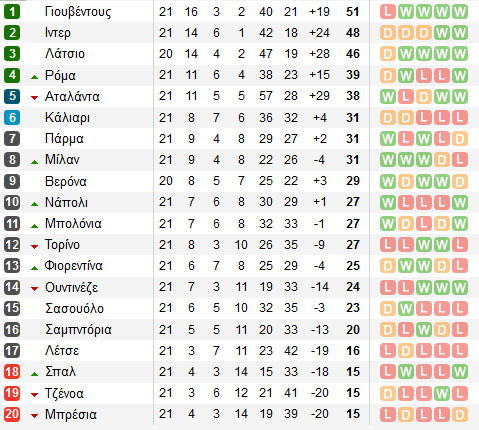
Task: Click the blue rank 5 position badge
Action: point(12,96)
